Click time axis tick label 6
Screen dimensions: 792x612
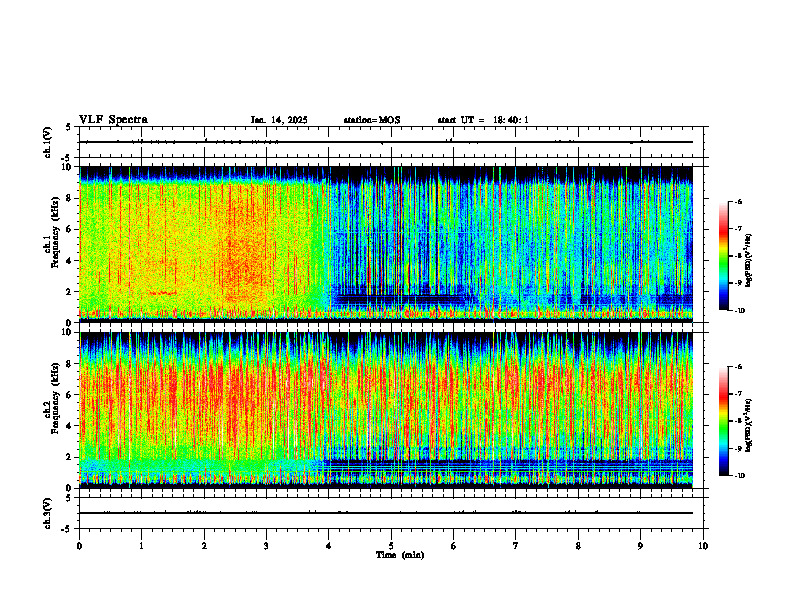pos(454,546)
